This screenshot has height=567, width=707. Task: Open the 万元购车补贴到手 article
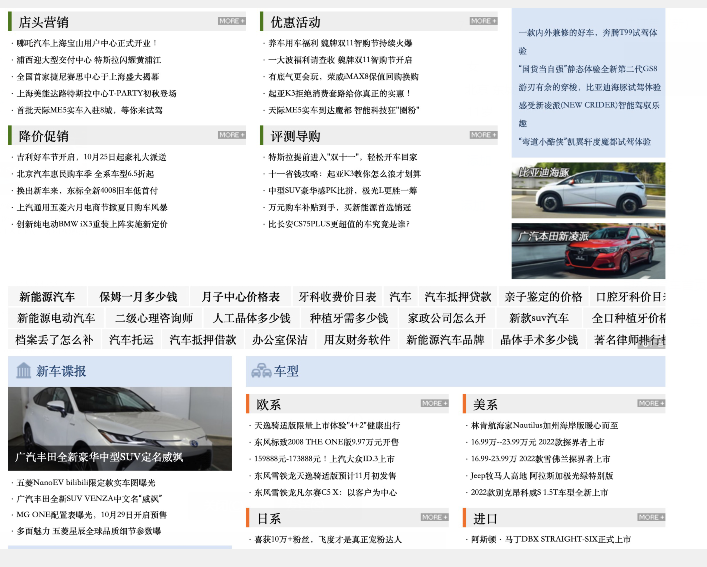tap(340, 207)
